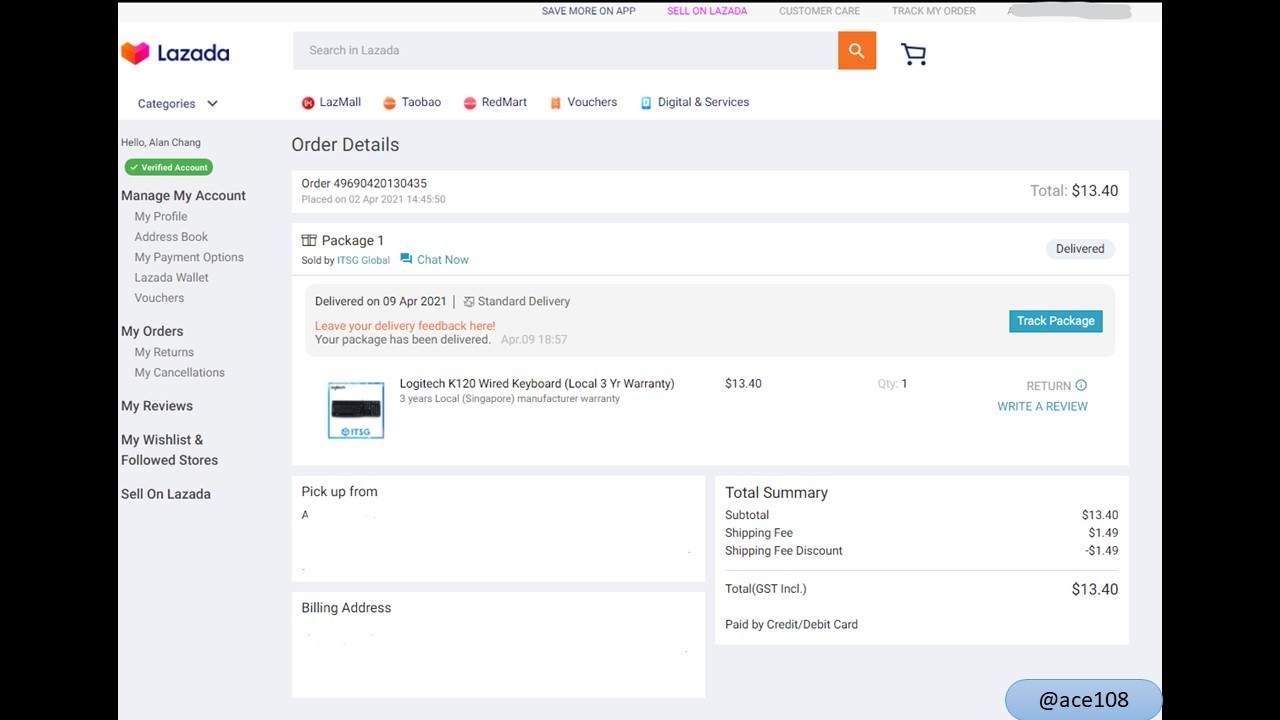The height and width of the screenshot is (720, 1280).
Task: Open My Returns
Action: tap(164, 352)
